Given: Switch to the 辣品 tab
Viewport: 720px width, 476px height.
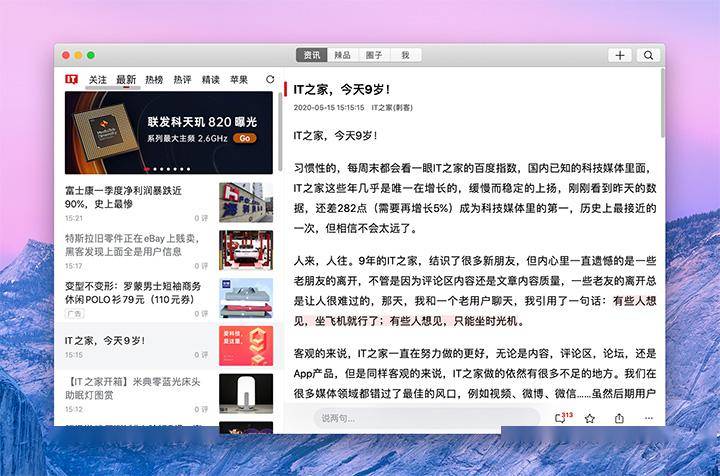Looking at the screenshot, I should point(342,55).
